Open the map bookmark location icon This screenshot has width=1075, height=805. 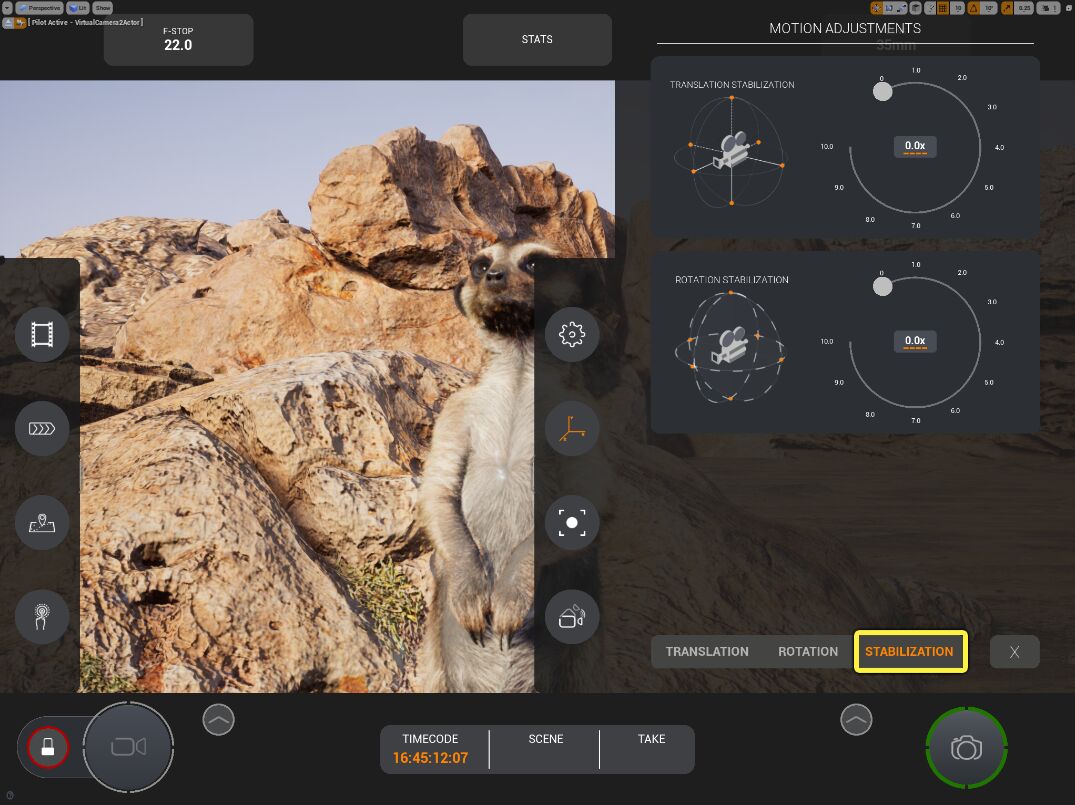pos(42,523)
